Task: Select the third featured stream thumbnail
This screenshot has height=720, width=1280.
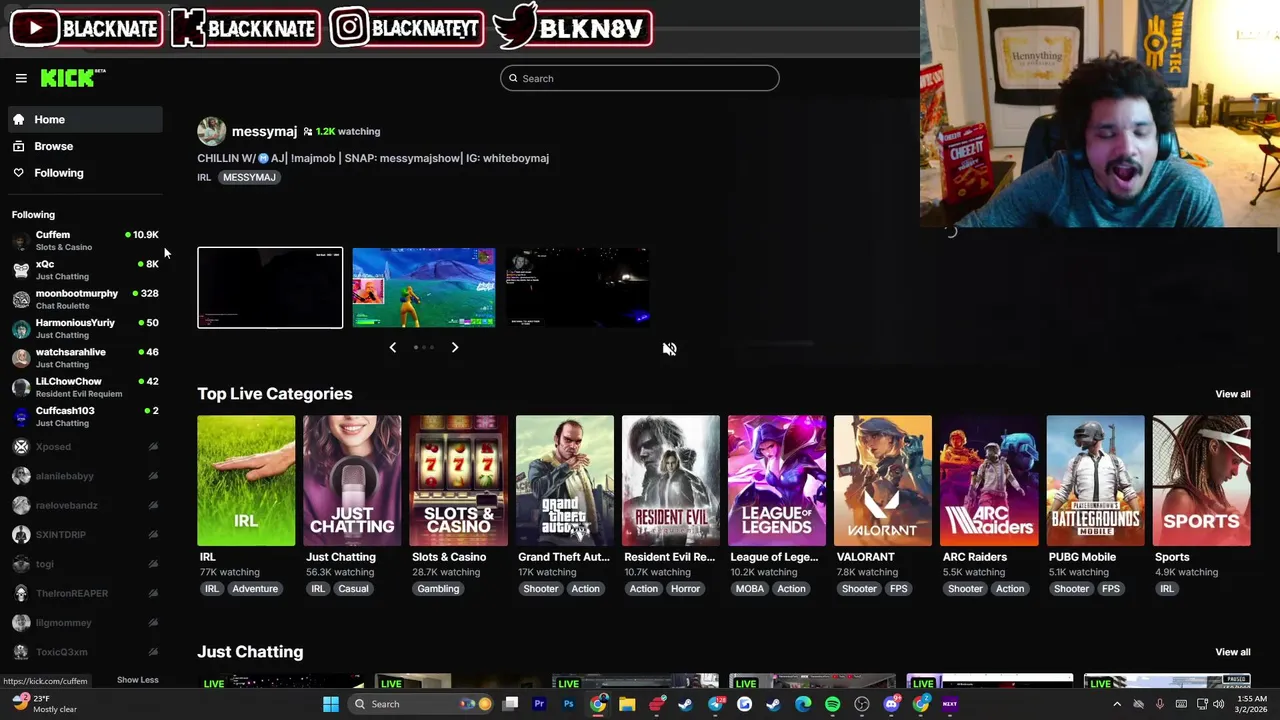Action: click(x=577, y=287)
